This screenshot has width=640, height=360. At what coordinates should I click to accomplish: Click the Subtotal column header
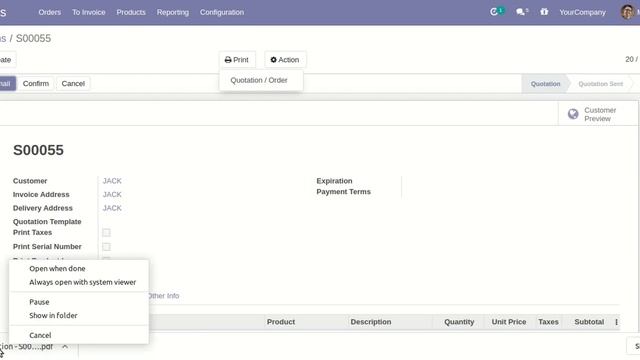589,322
